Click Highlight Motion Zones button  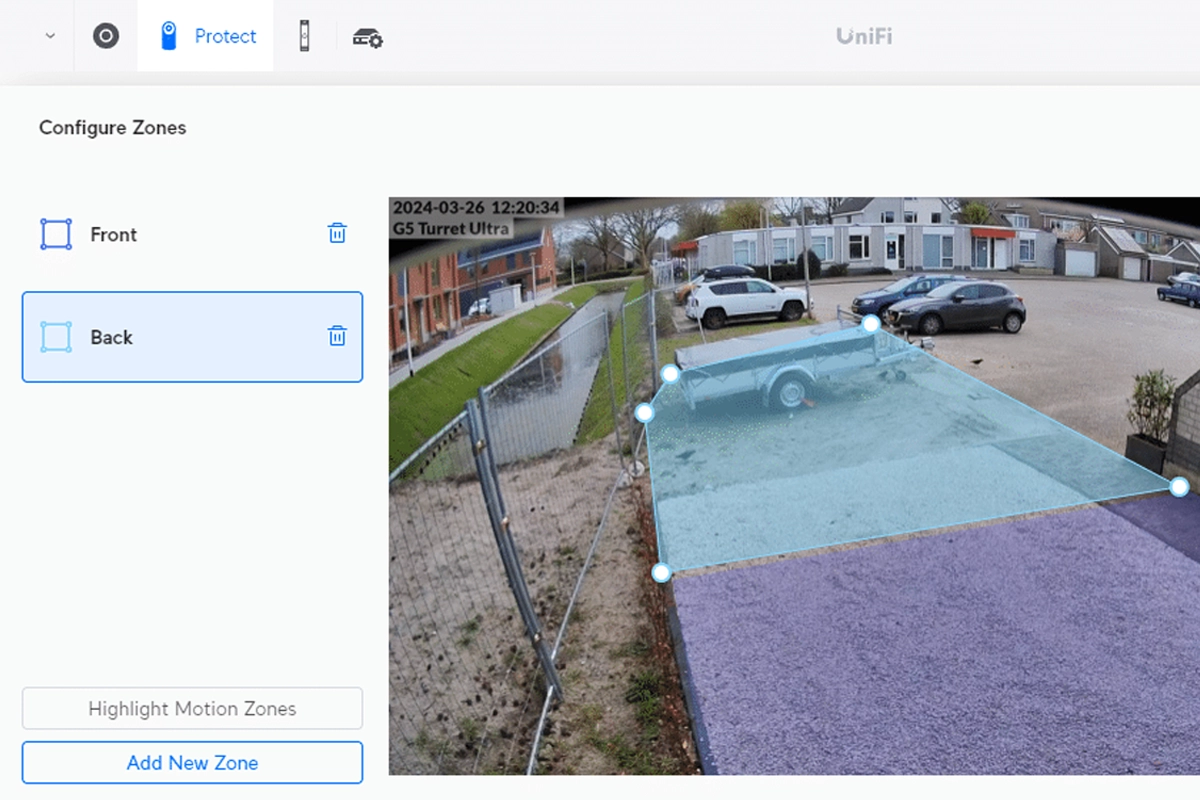(192, 708)
